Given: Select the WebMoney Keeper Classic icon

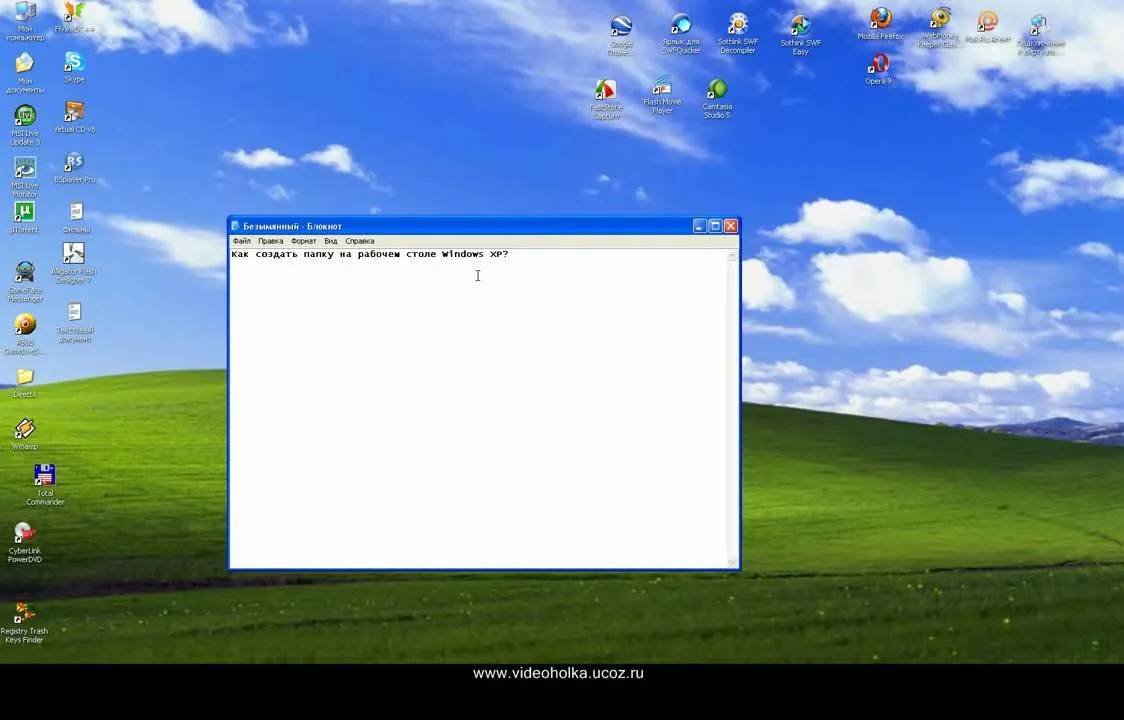Looking at the screenshot, I should tap(939, 28).
